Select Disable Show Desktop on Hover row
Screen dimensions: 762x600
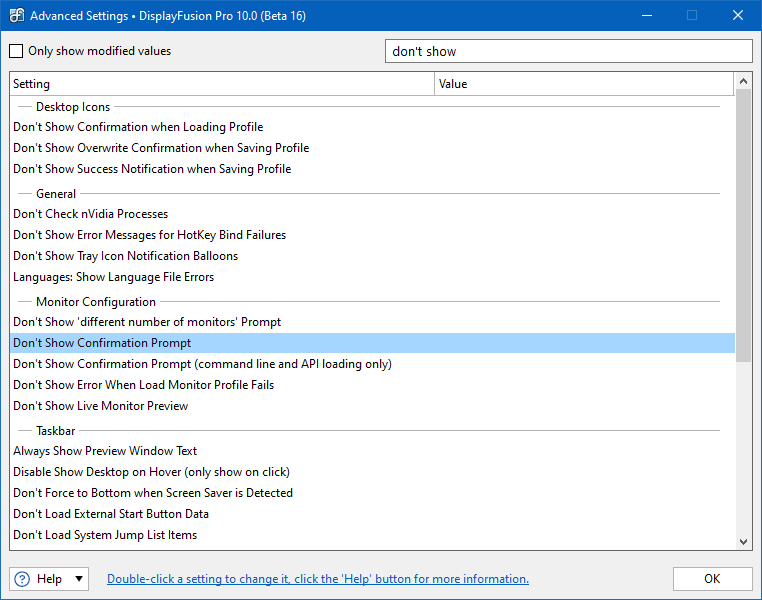(372, 472)
